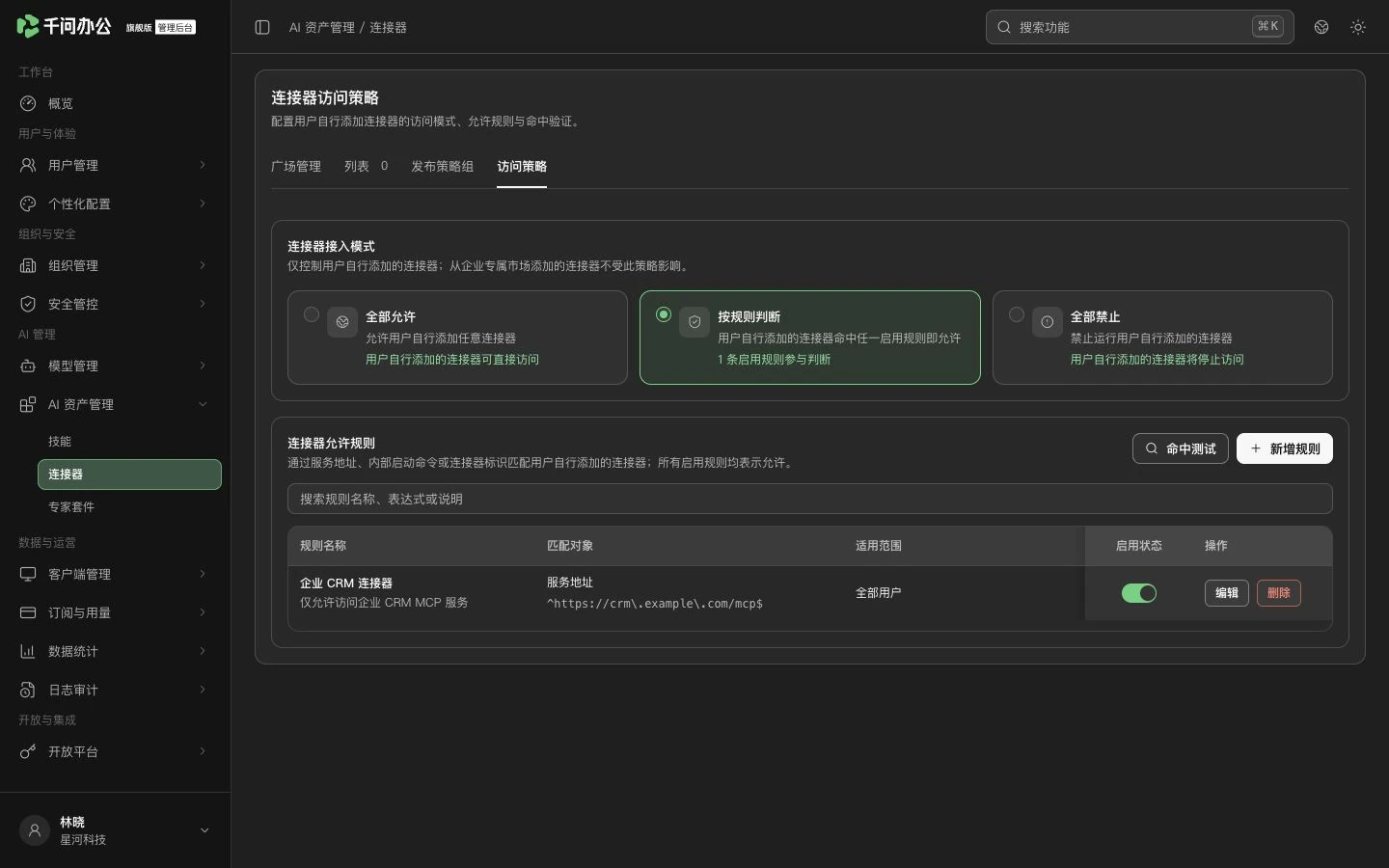Click the 开放平台 key icon
Screen dimensions: 1389x868
pos(28,751)
